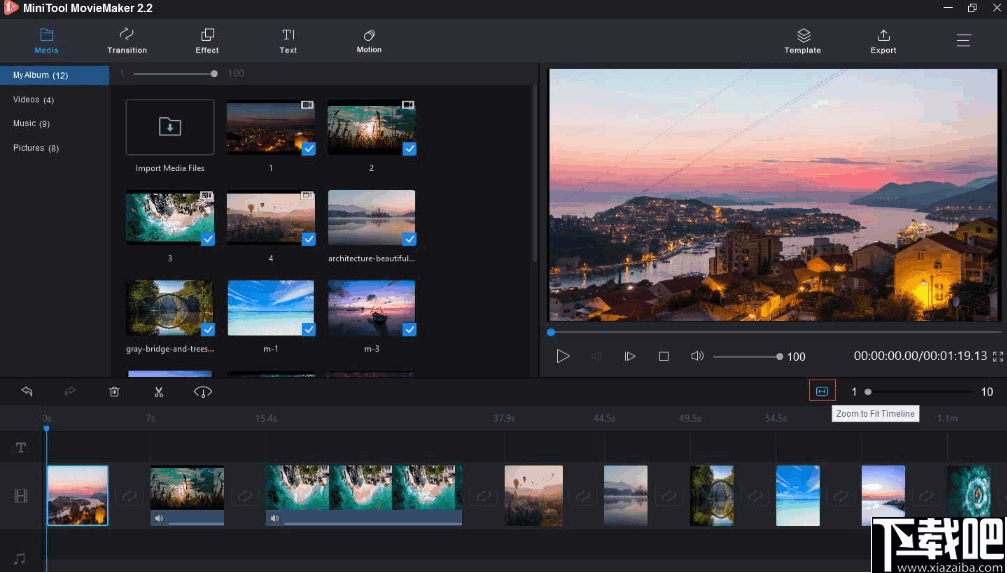
Task: Redo the last action
Action: point(70,391)
